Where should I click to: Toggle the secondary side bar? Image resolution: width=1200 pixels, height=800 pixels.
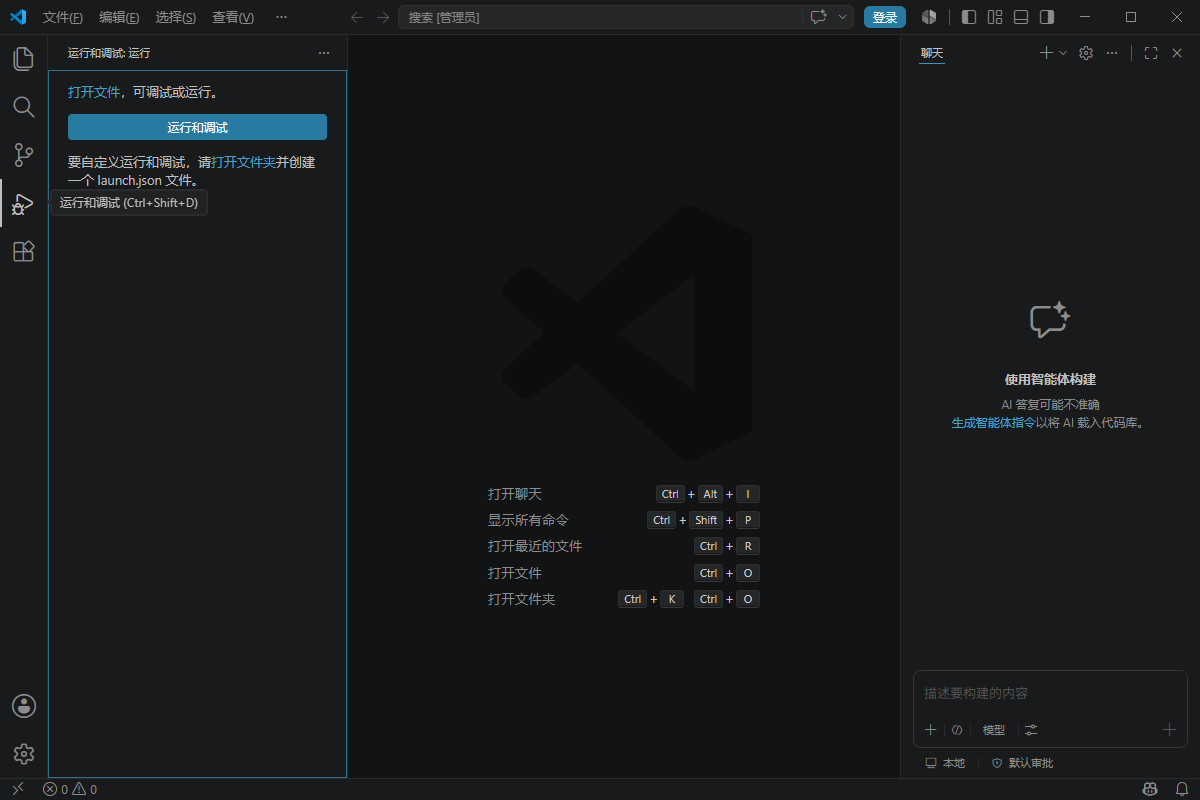pyautogui.click(x=1047, y=17)
